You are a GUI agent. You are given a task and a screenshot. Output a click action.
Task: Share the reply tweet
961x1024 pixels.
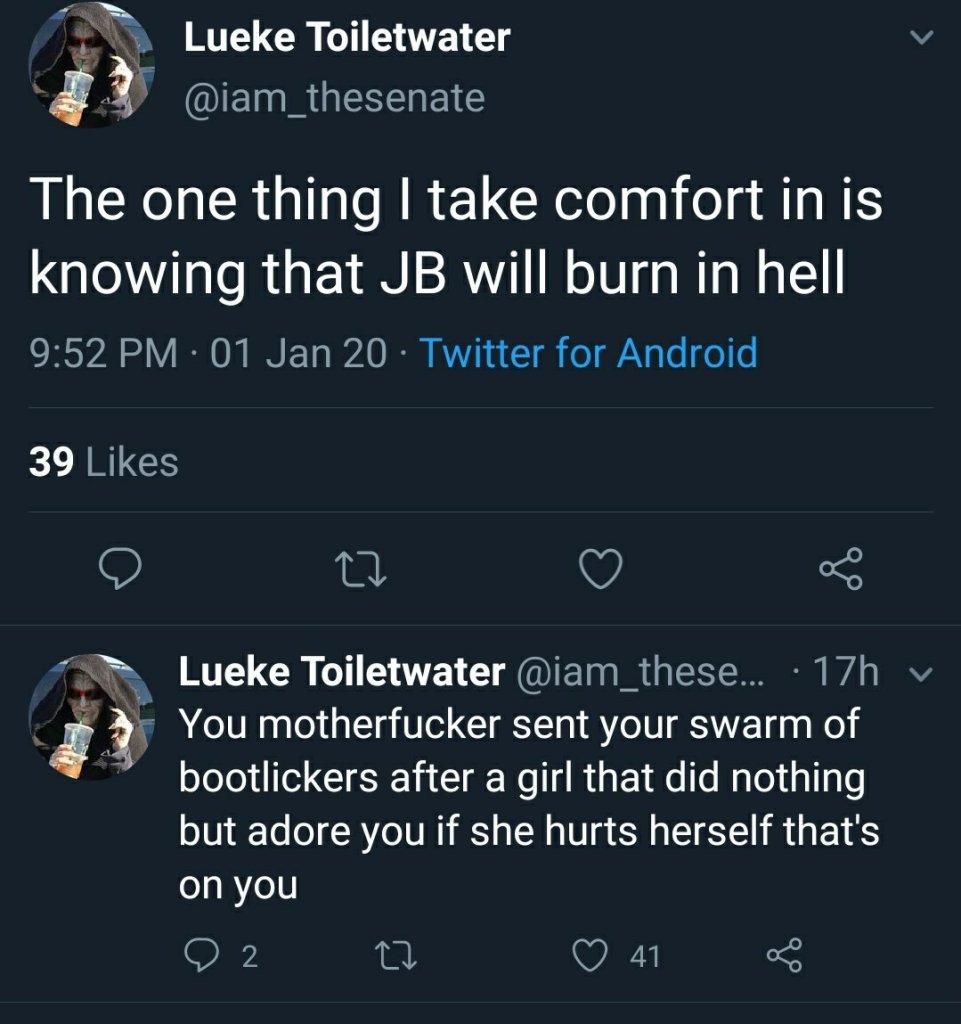(x=783, y=956)
